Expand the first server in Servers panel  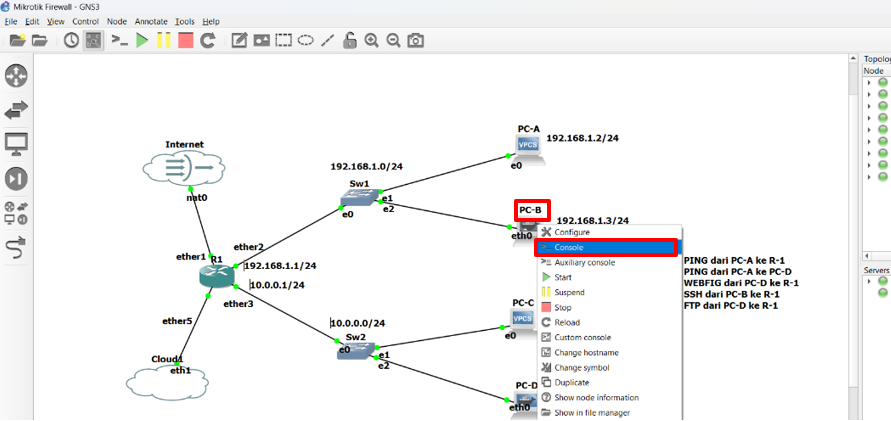(869, 281)
